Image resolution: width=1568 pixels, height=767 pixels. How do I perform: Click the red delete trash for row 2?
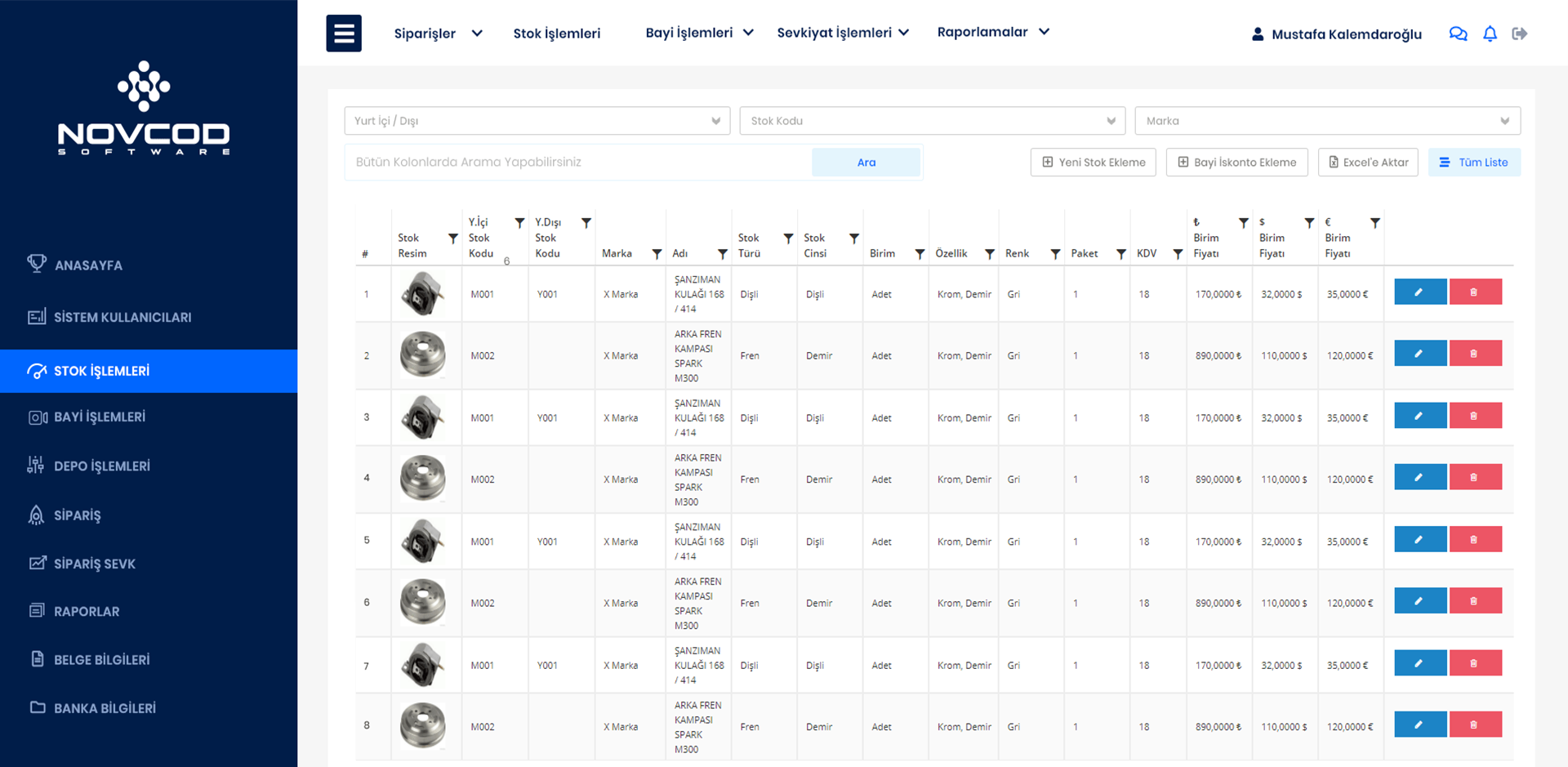(1475, 354)
